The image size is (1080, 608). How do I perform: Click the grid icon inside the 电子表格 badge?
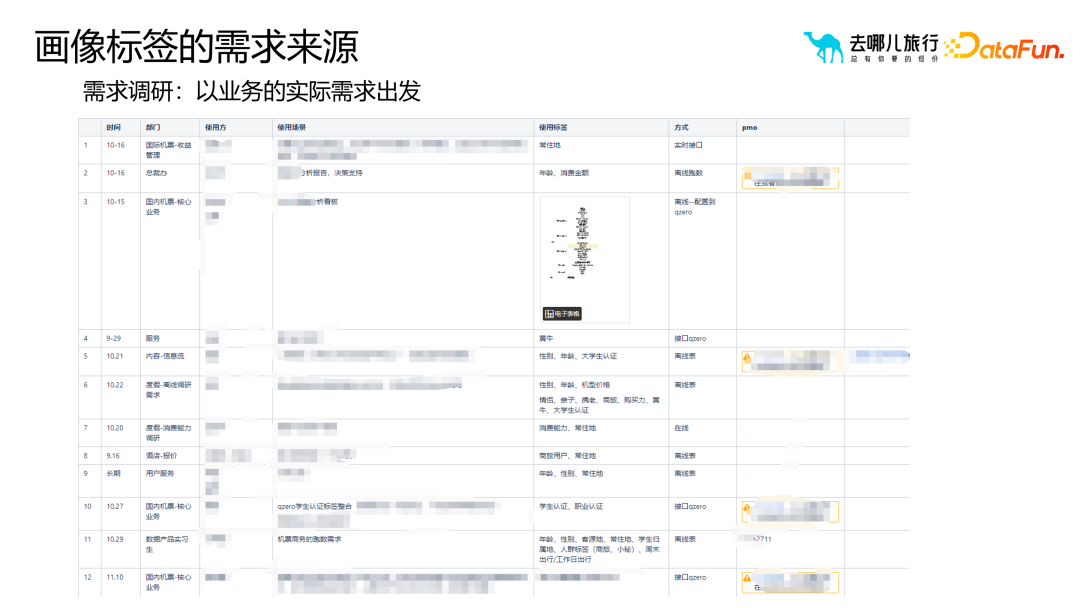[549, 312]
